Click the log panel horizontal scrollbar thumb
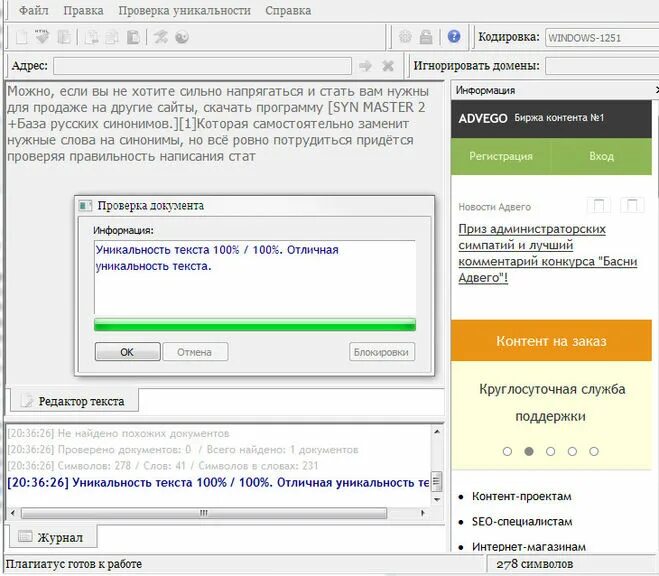The height and width of the screenshot is (576, 659). click(x=204, y=513)
